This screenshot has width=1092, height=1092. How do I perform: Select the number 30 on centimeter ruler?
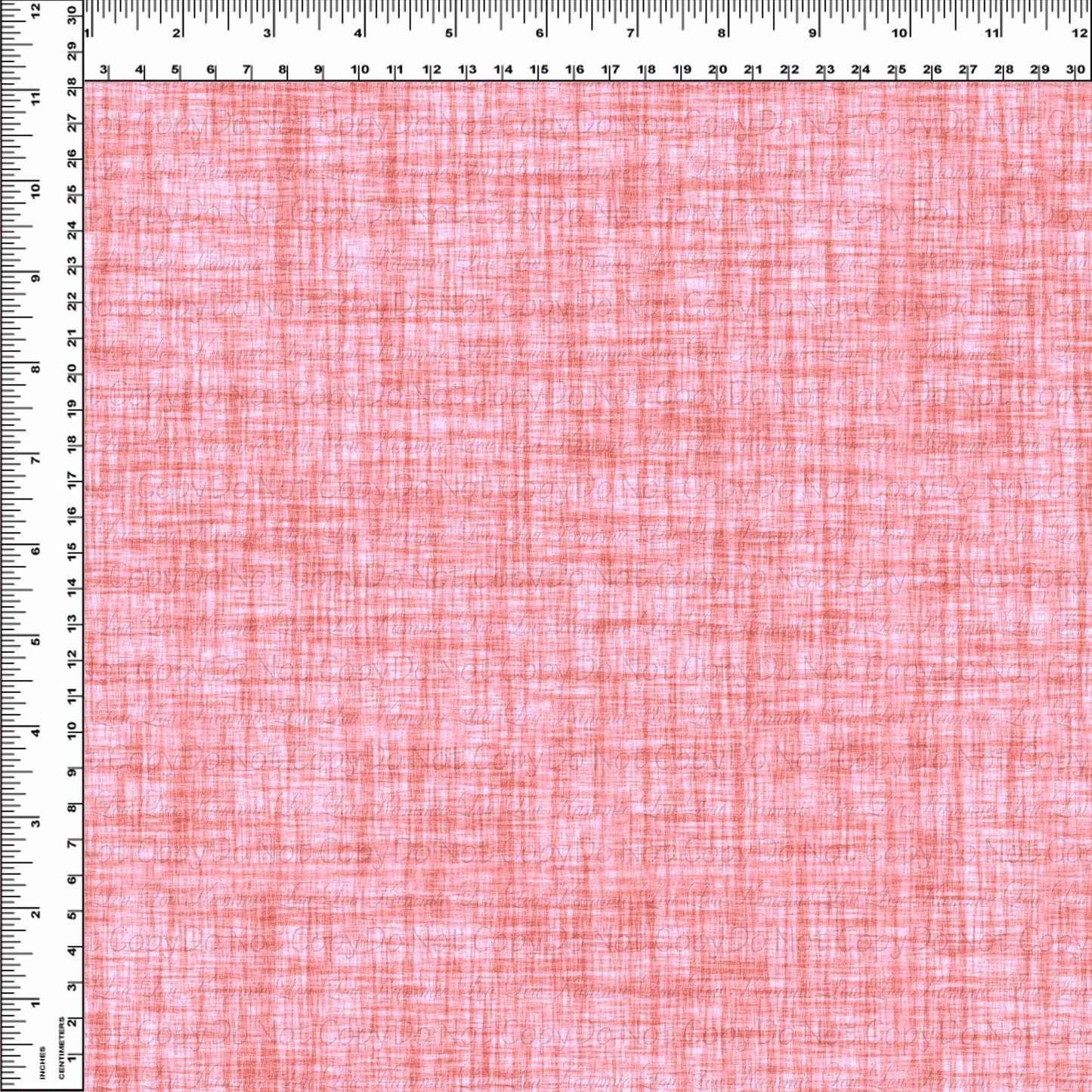pos(1079,68)
